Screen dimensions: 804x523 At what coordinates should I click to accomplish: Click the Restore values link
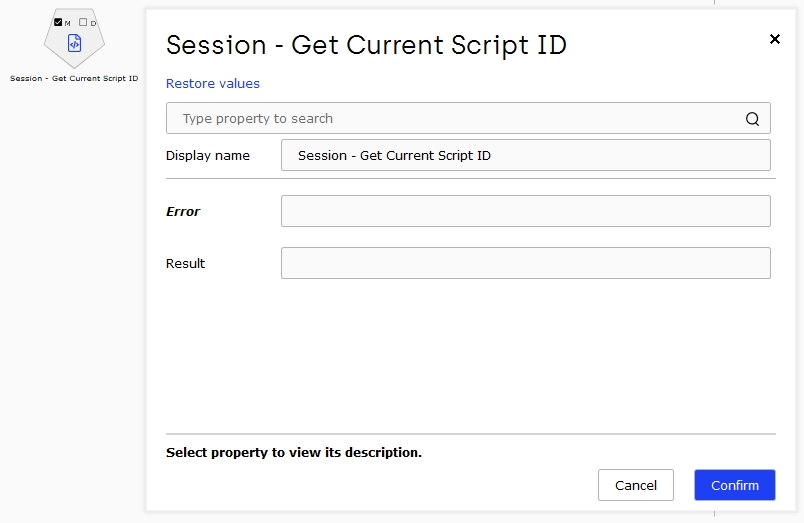213,84
